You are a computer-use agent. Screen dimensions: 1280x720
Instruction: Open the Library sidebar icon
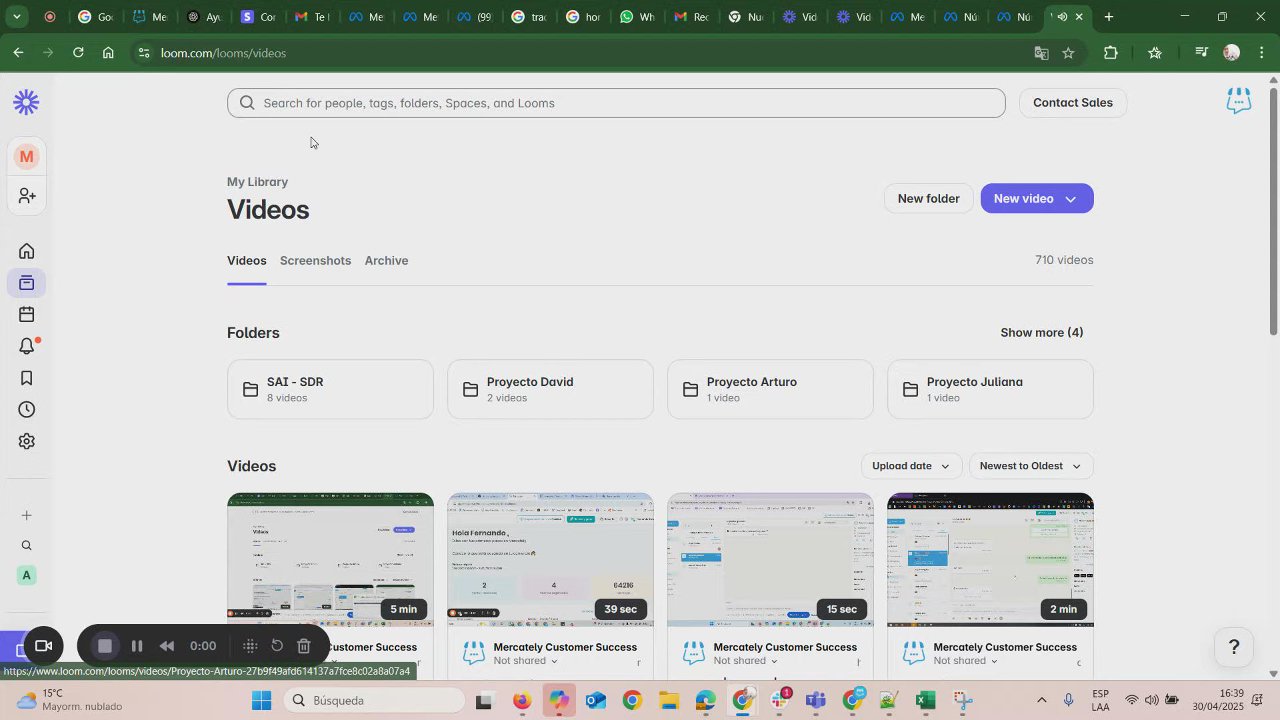pos(27,283)
